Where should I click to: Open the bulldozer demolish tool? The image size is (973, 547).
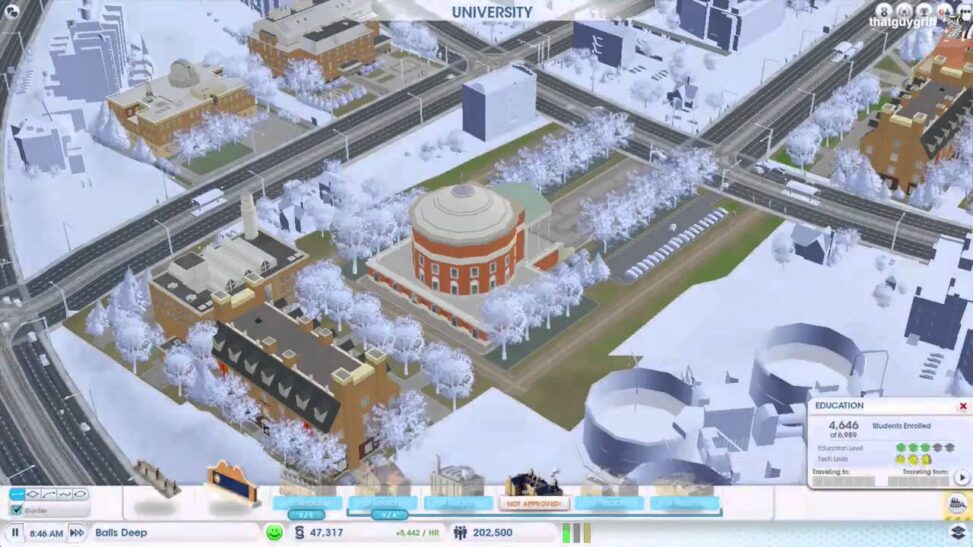pos(958,504)
